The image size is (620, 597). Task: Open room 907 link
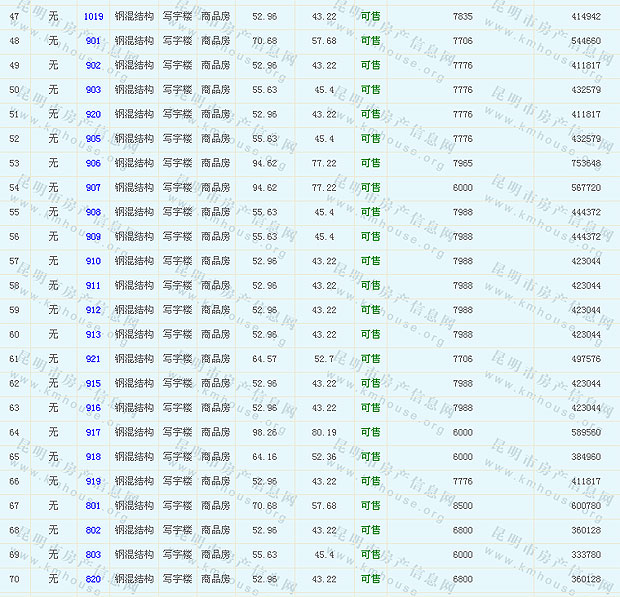point(93,188)
